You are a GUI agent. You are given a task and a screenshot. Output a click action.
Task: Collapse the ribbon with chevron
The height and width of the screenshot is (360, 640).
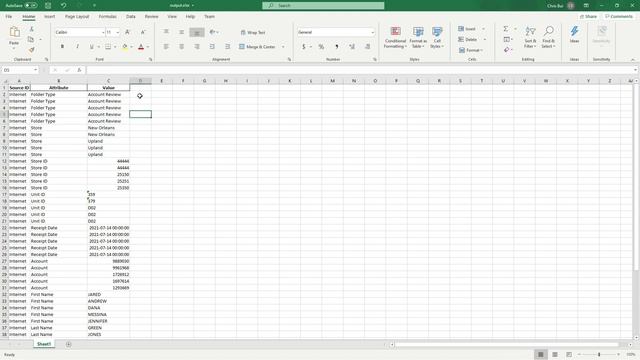click(x=633, y=60)
